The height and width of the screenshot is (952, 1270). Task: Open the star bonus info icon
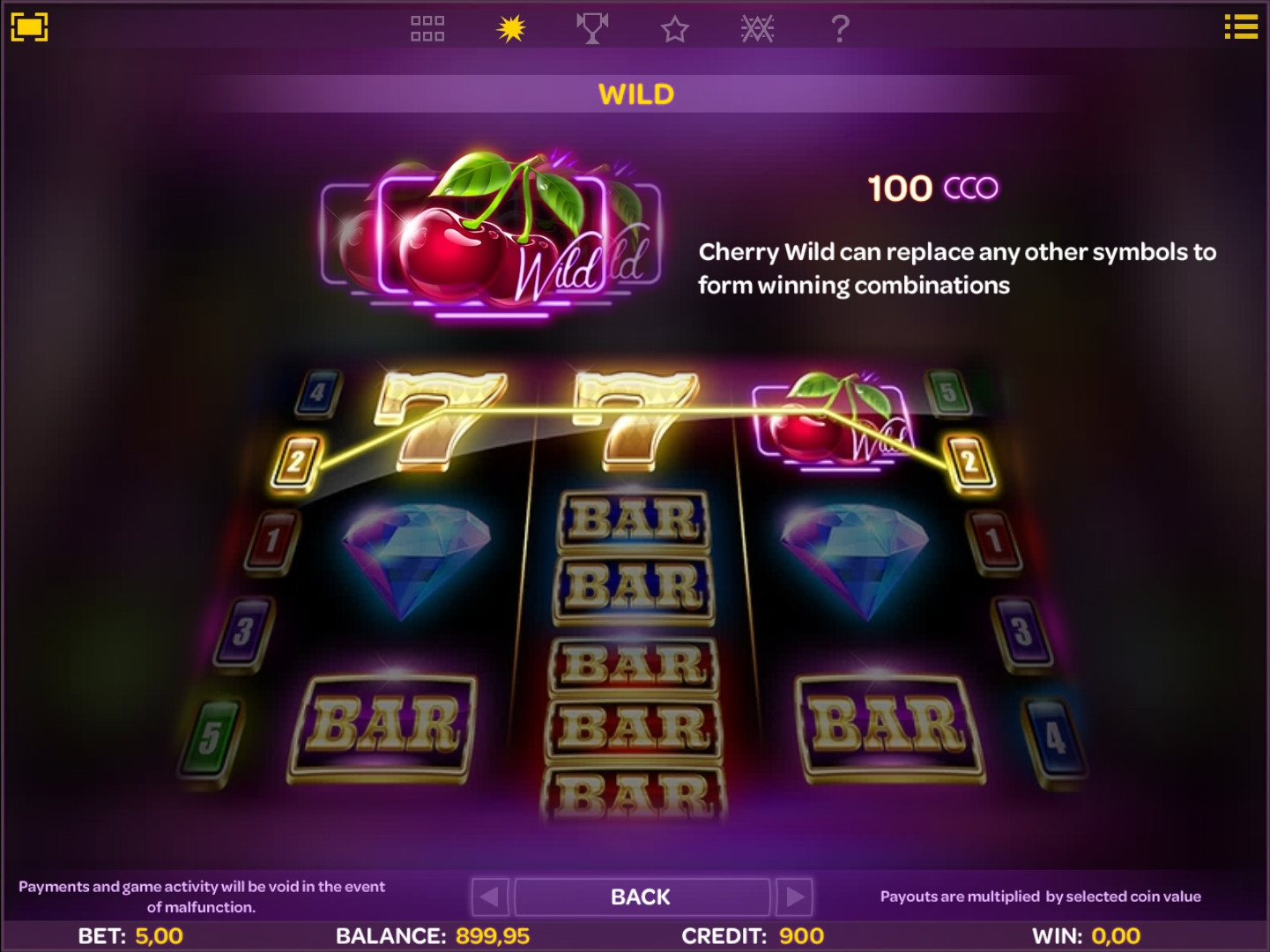click(x=674, y=29)
